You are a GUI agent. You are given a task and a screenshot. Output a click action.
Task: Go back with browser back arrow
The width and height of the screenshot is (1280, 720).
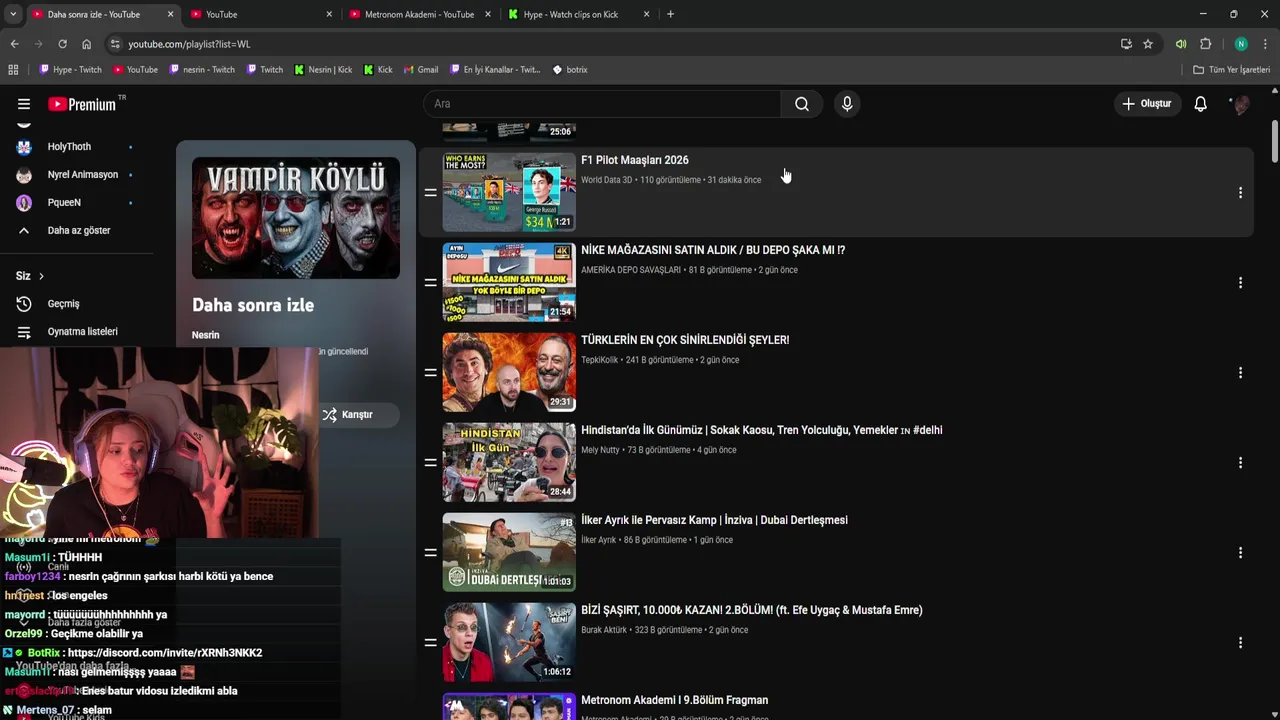tap(14, 44)
